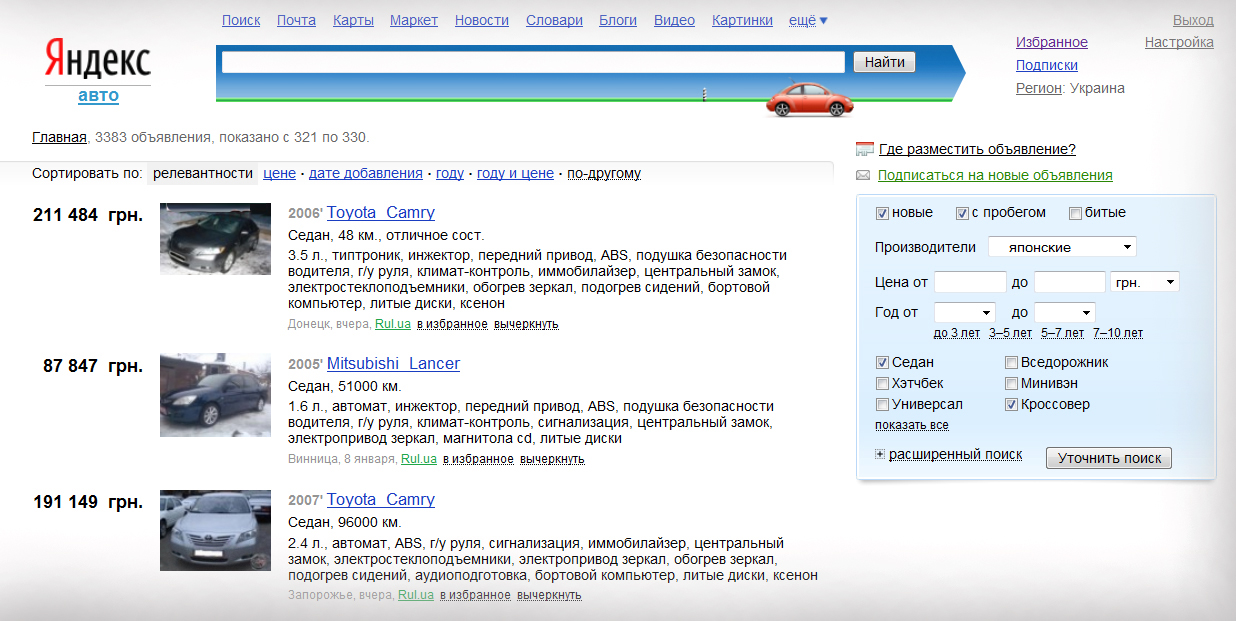Sort listings by дате добавления
Screen dimensions: 1236x621
[x=366, y=173]
